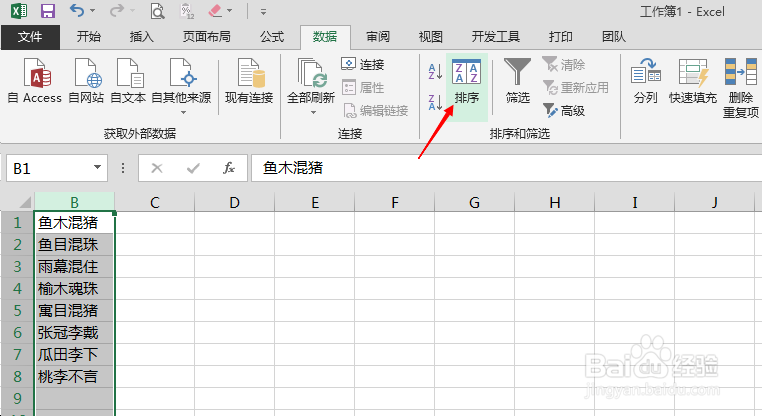Select cell containing 桃李不言
The height and width of the screenshot is (416, 762).
pos(74,376)
